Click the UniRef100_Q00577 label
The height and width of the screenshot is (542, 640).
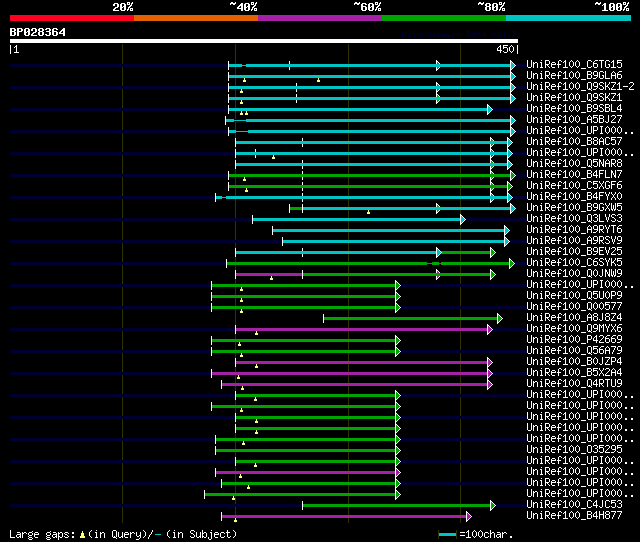574,307
